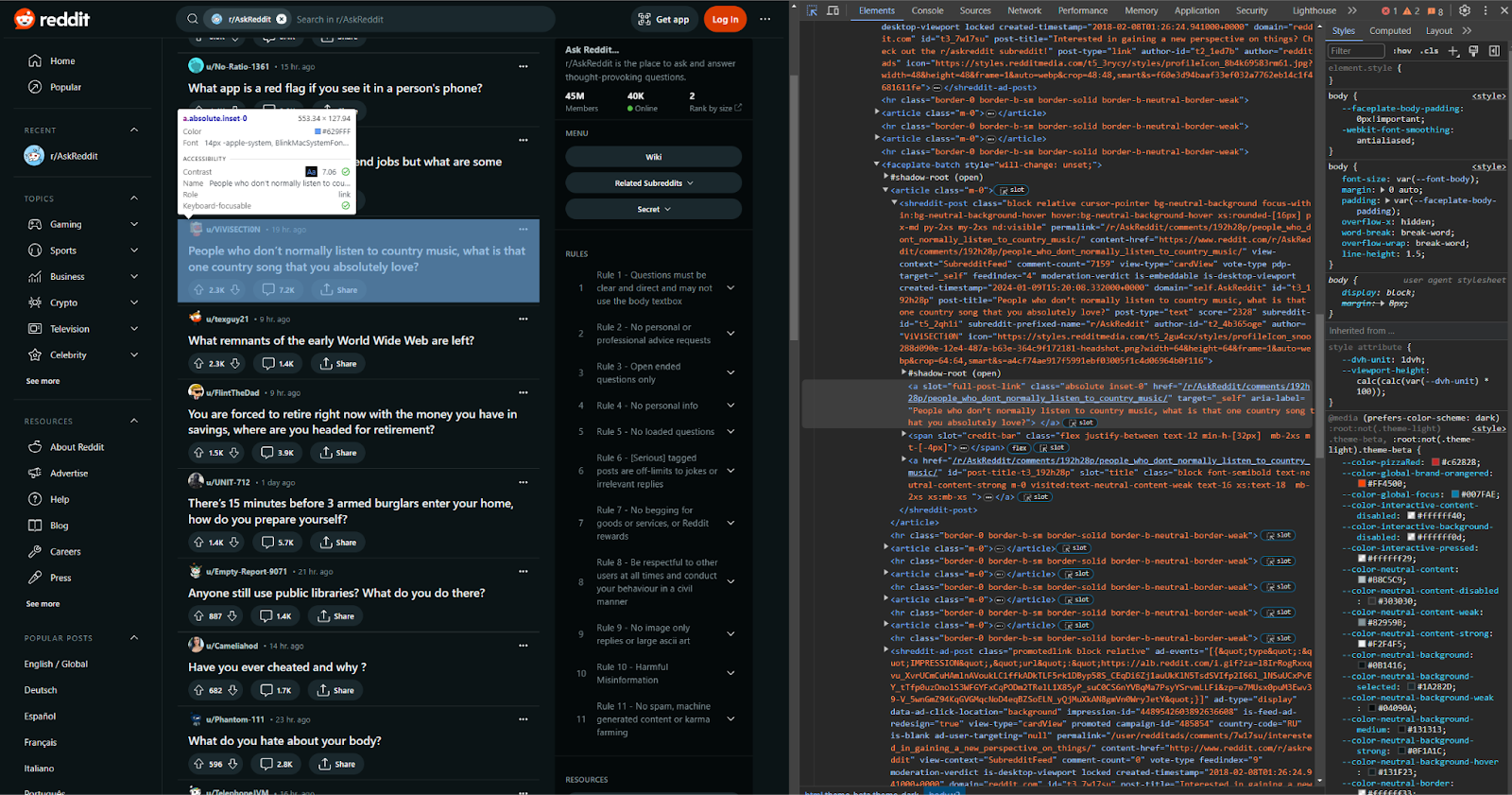This screenshot has height=795, width=1512.
Task: Collapse the Topics section chevron
Action: tap(134, 199)
